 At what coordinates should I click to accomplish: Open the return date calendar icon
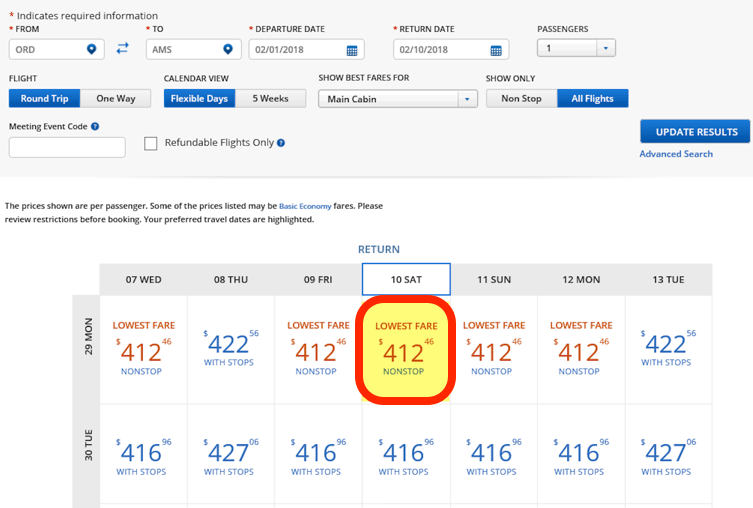click(496, 50)
